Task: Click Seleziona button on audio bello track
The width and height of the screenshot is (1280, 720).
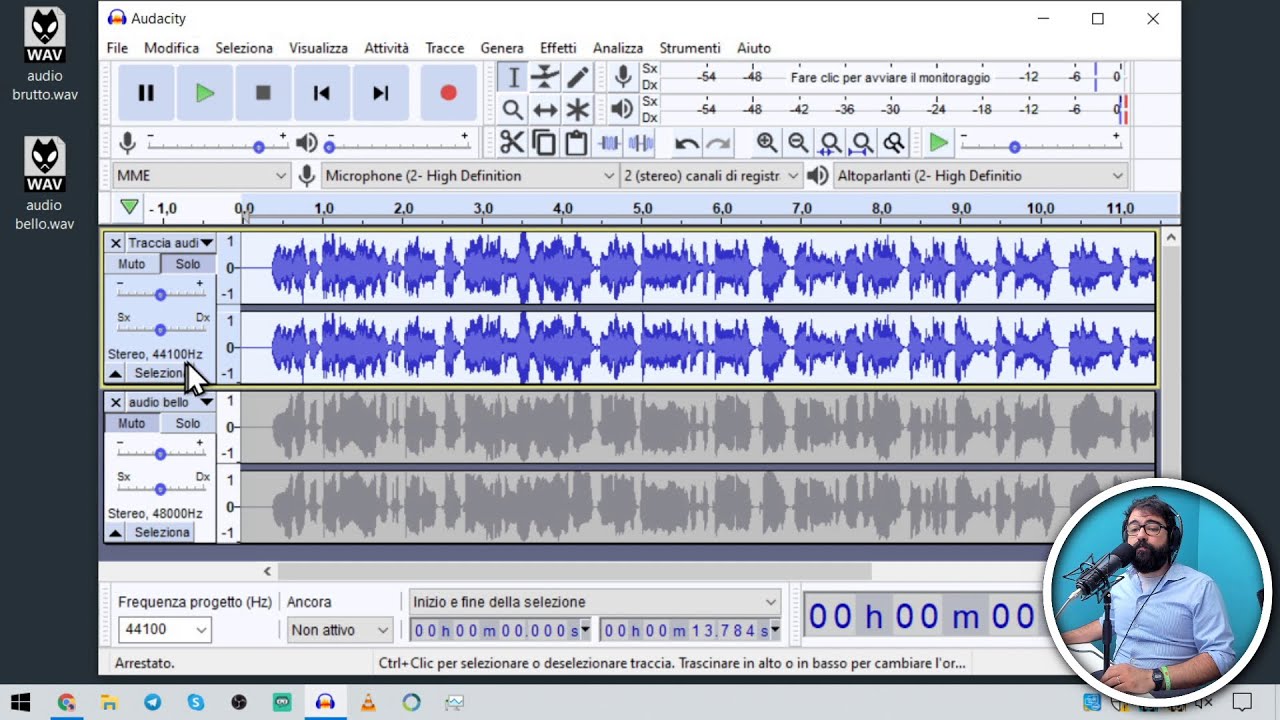Action: (162, 532)
